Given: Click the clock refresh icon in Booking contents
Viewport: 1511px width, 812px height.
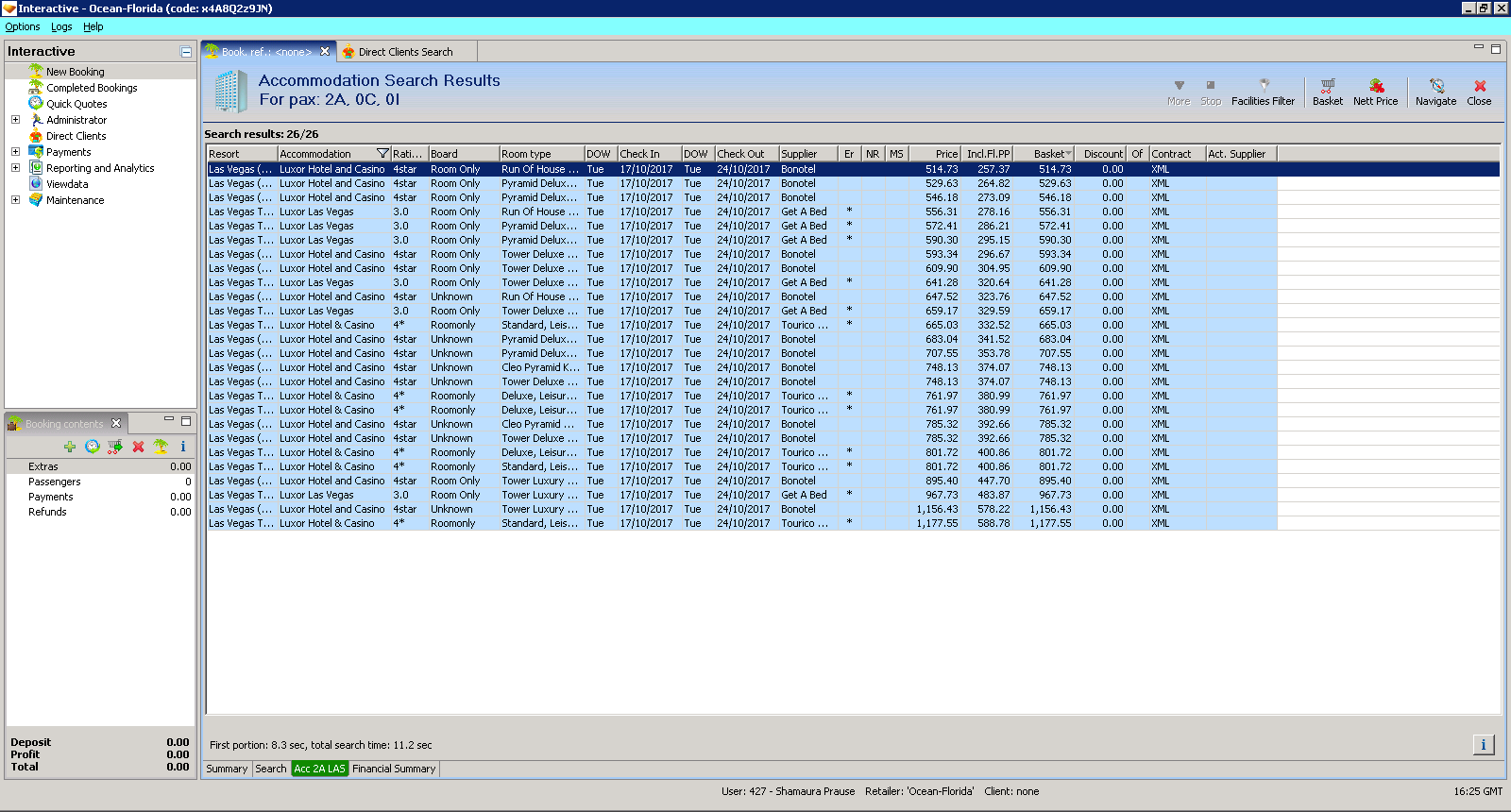Looking at the screenshot, I should coord(93,447).
